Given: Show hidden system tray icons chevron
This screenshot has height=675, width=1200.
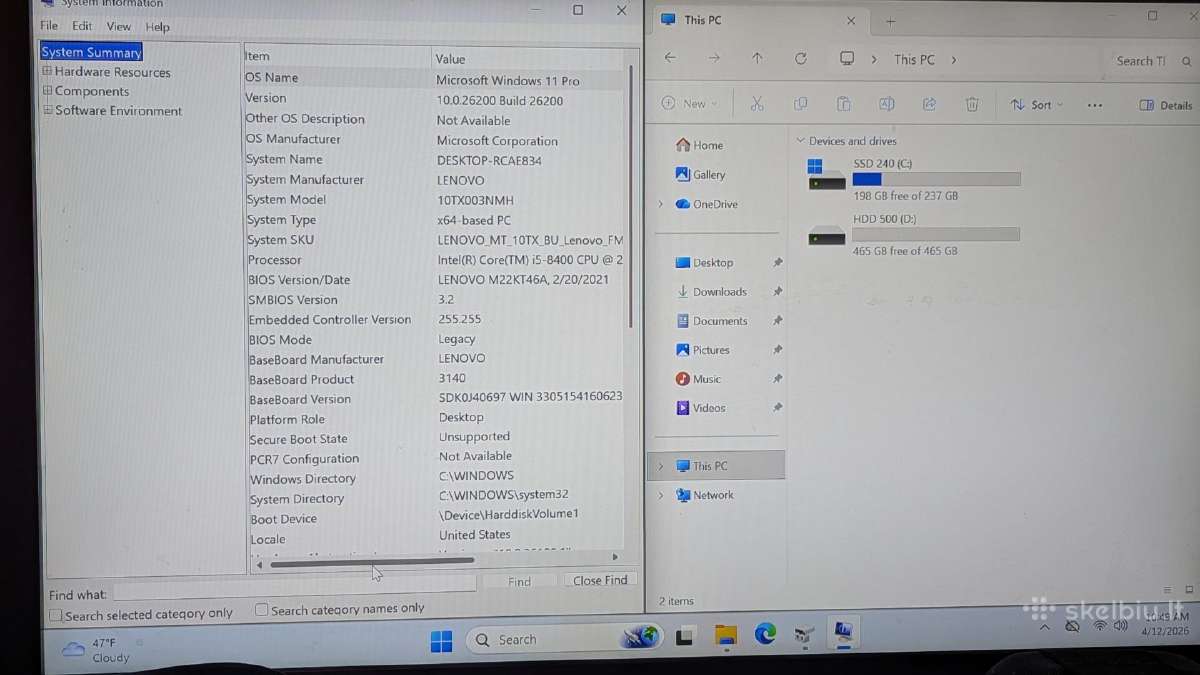Looking at the screenshot, I should coord(1044,627).
